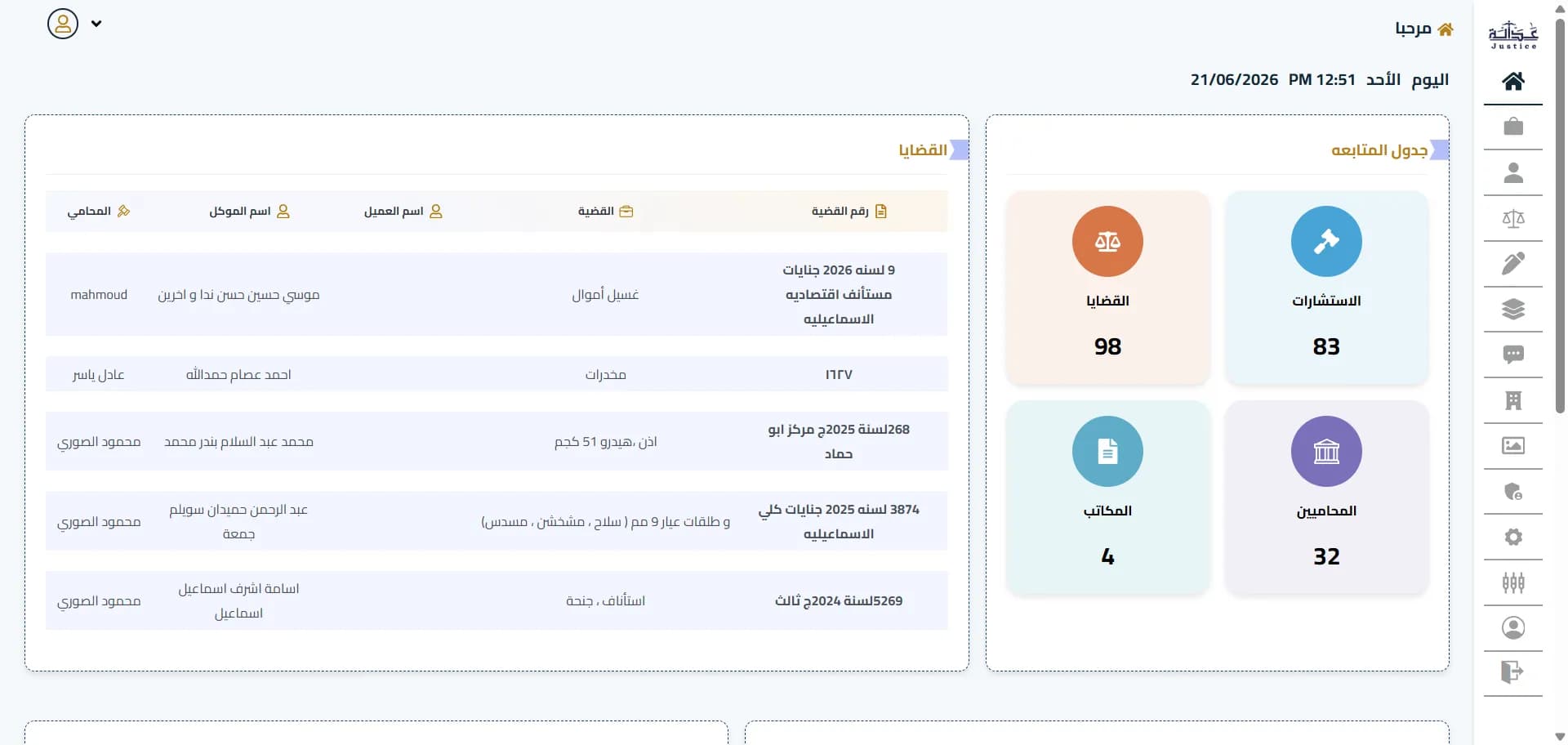Click the غسيل أموال case type cell

[x=605, y=294]
